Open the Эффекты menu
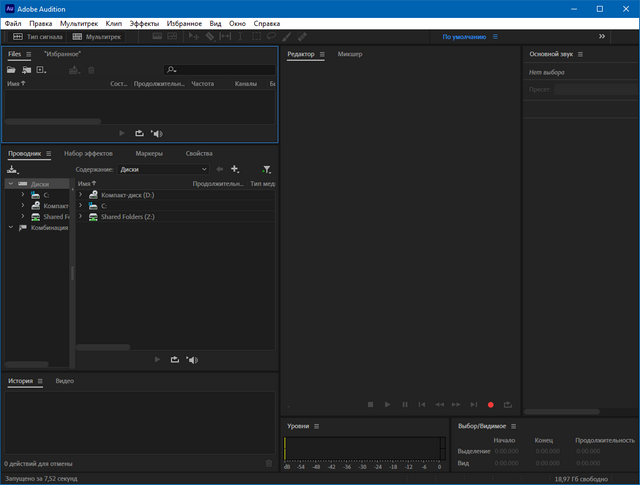The height and width of the screenshot is (485, 640). [x=144, y=22]
